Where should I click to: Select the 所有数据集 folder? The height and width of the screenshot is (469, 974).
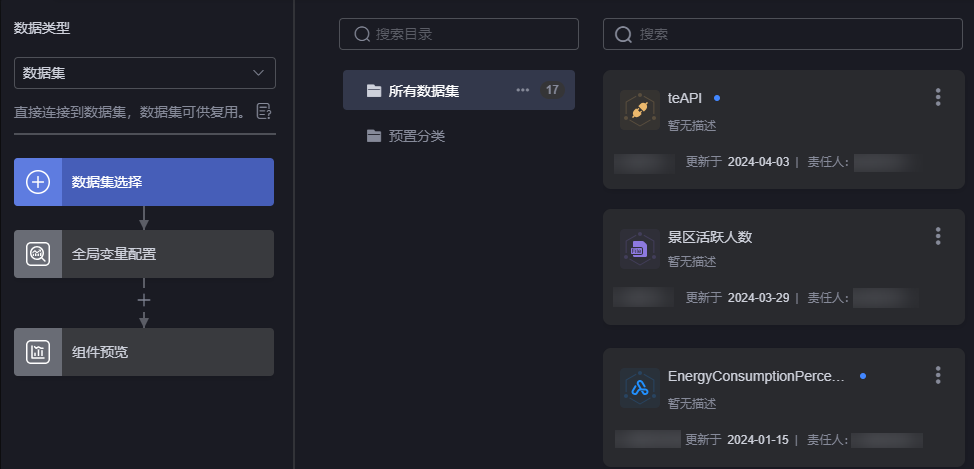[459, 90]
